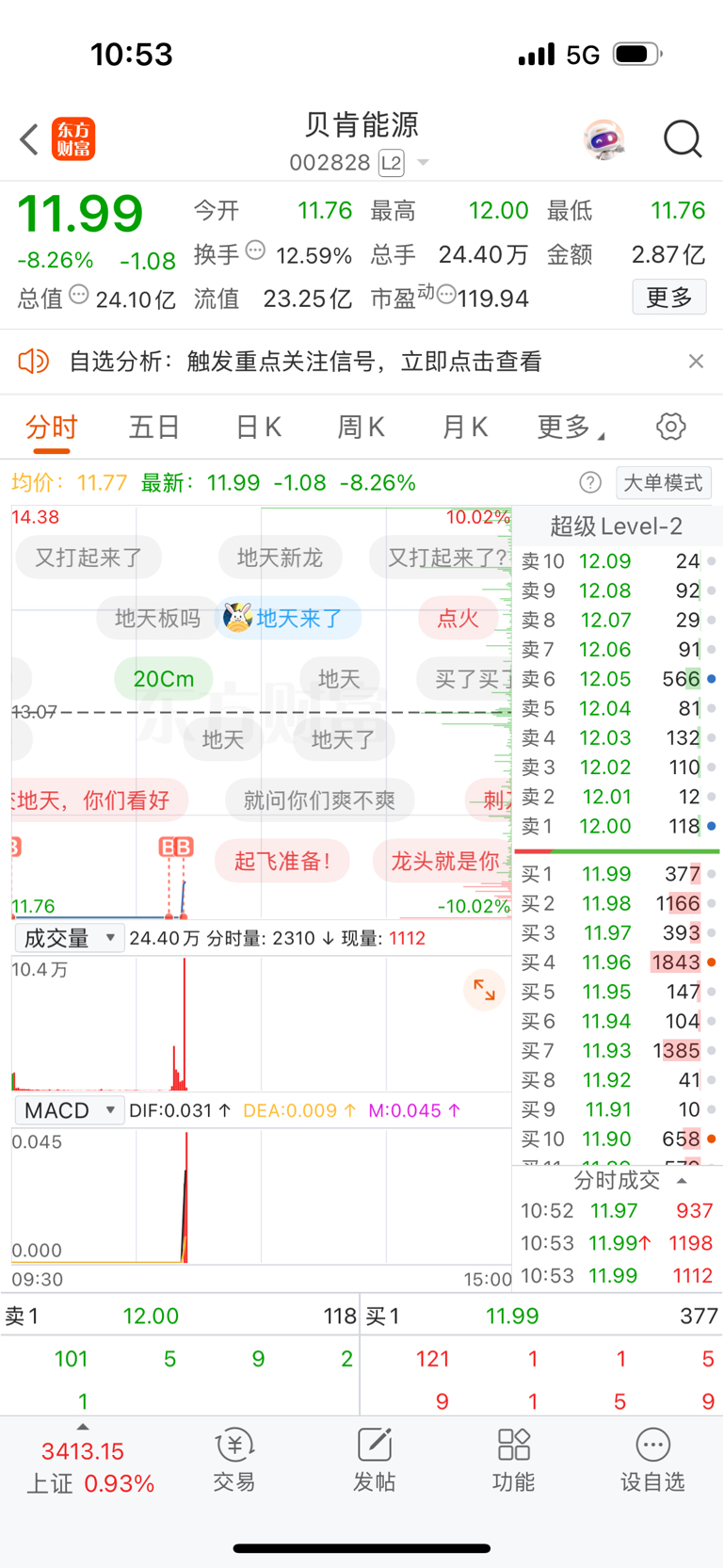This screenshot has height=1568, width=724.
Task: Tap bottom 买1 11.99 queue header
Action: pos(542,1317)
